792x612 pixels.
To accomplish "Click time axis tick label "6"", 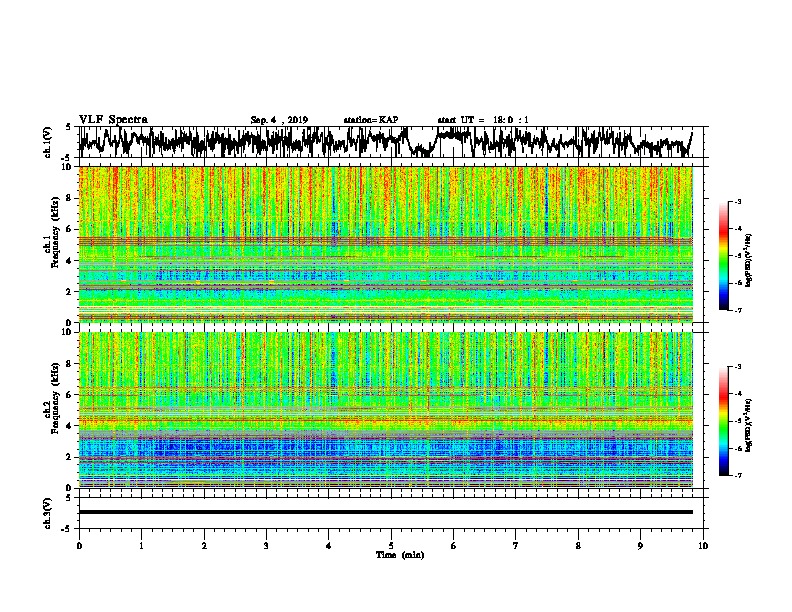I will coord(454,546).
